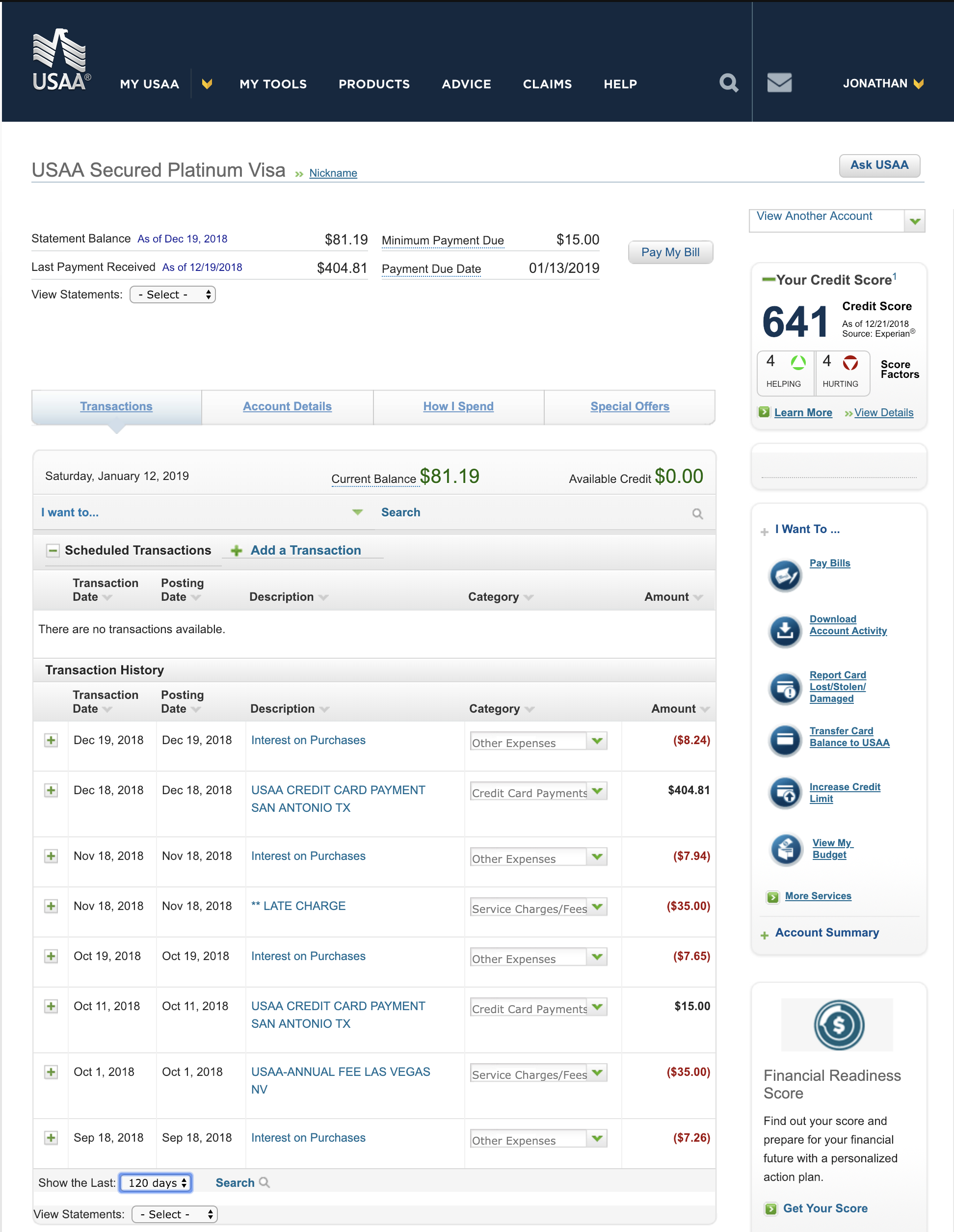This screenshot has height=1232, width=954.
Task: Sort Transaction History by Description
Action: tap(289, 709)
